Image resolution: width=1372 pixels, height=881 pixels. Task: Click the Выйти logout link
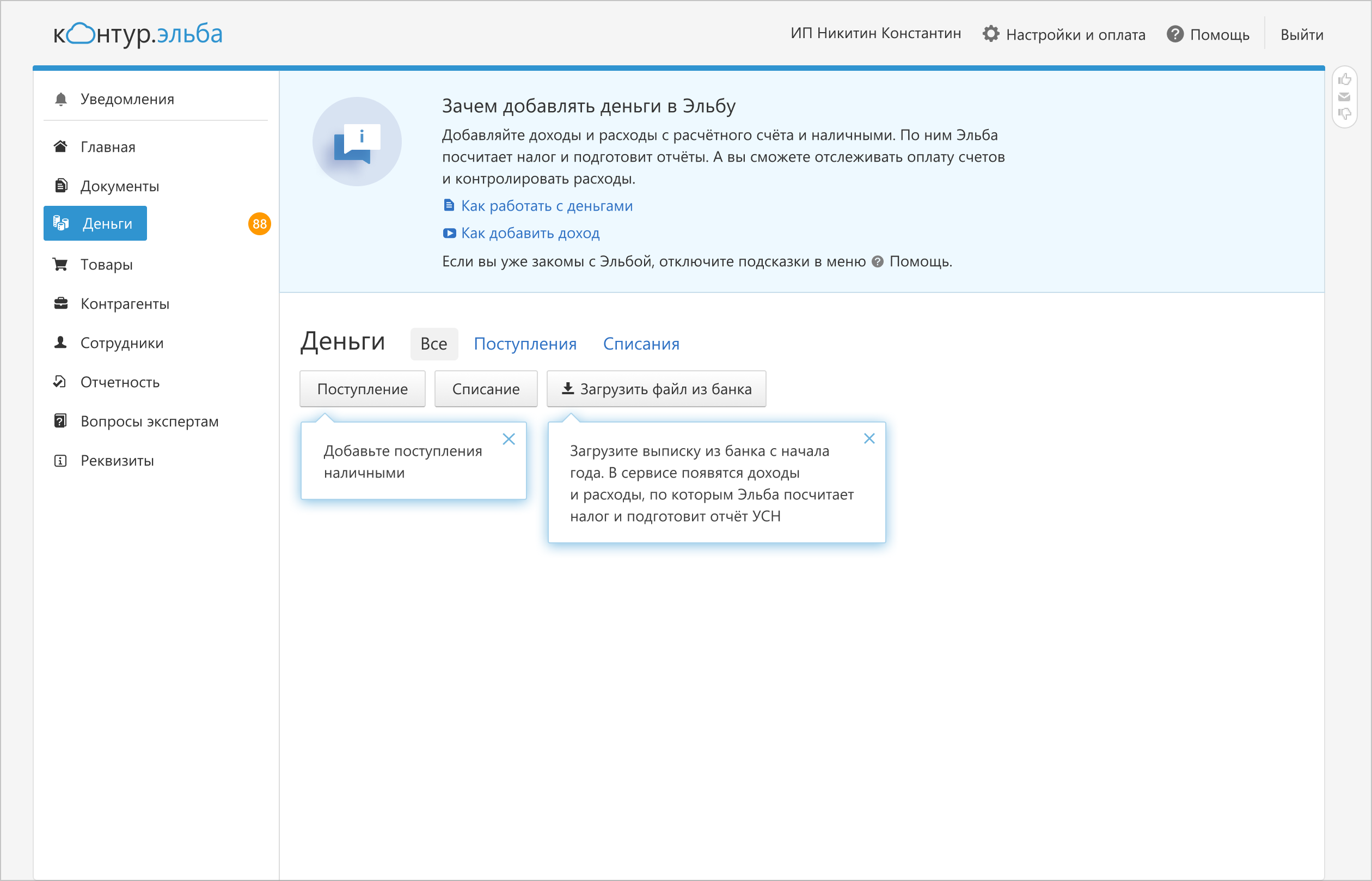pyautogui.click(x=1302, y=34)
